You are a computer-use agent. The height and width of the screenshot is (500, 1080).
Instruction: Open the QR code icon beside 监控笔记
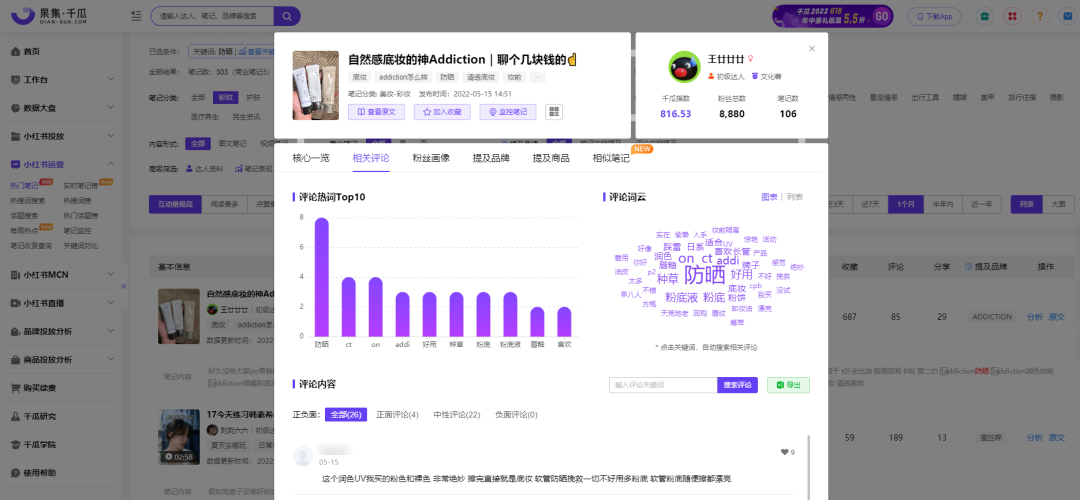554,112
